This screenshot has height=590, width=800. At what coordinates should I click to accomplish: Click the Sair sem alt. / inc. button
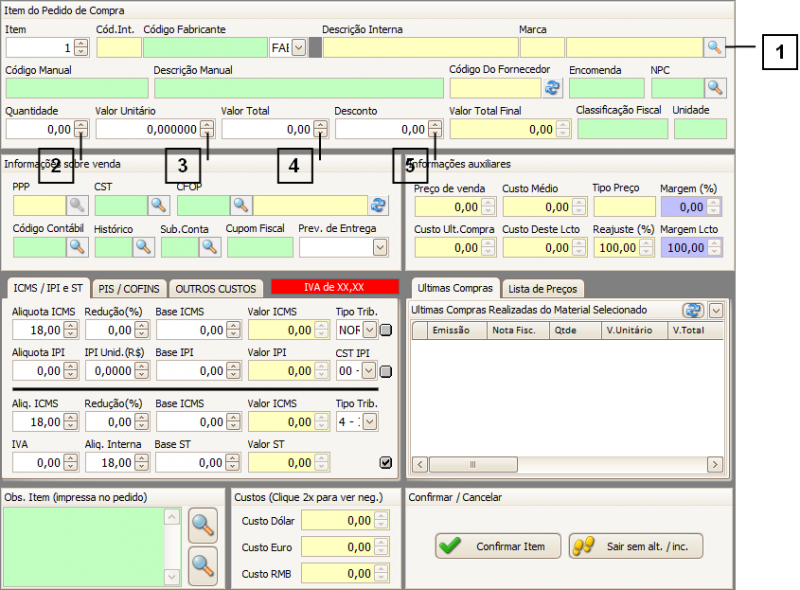[636, 546]
